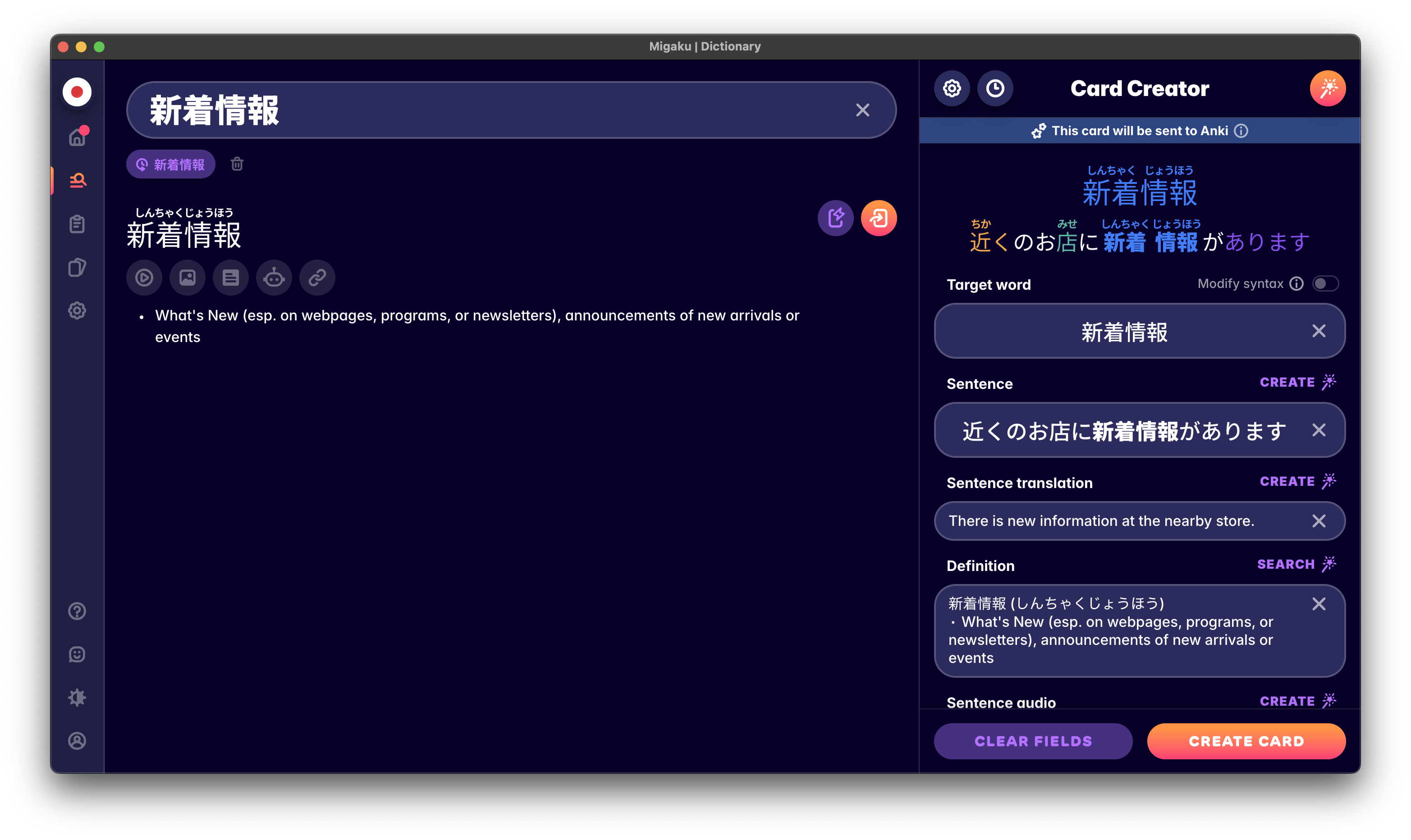Click the 新着情報 search bar field
Viewport: 1411px width, 840px height.
pos(511,110)
